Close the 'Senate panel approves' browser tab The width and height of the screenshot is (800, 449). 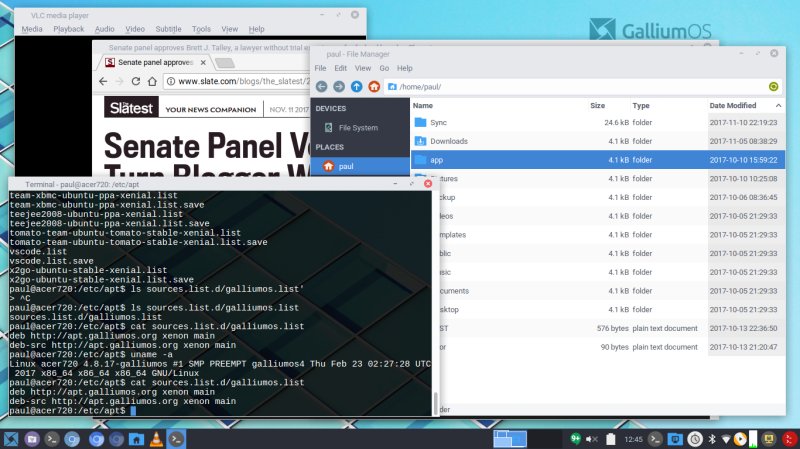[x=203, y=62]
